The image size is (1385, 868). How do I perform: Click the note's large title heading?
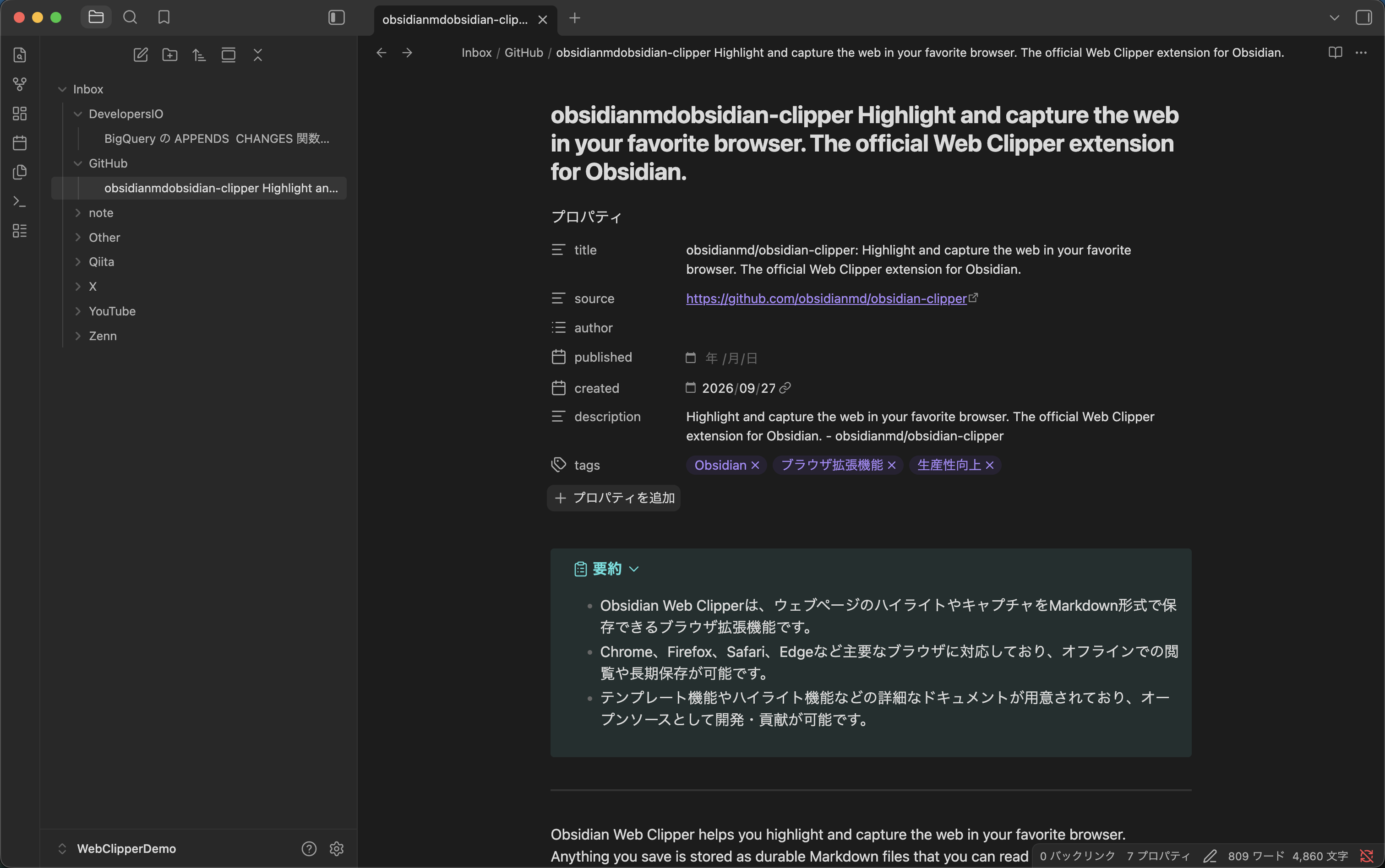[x=864, y=143]
